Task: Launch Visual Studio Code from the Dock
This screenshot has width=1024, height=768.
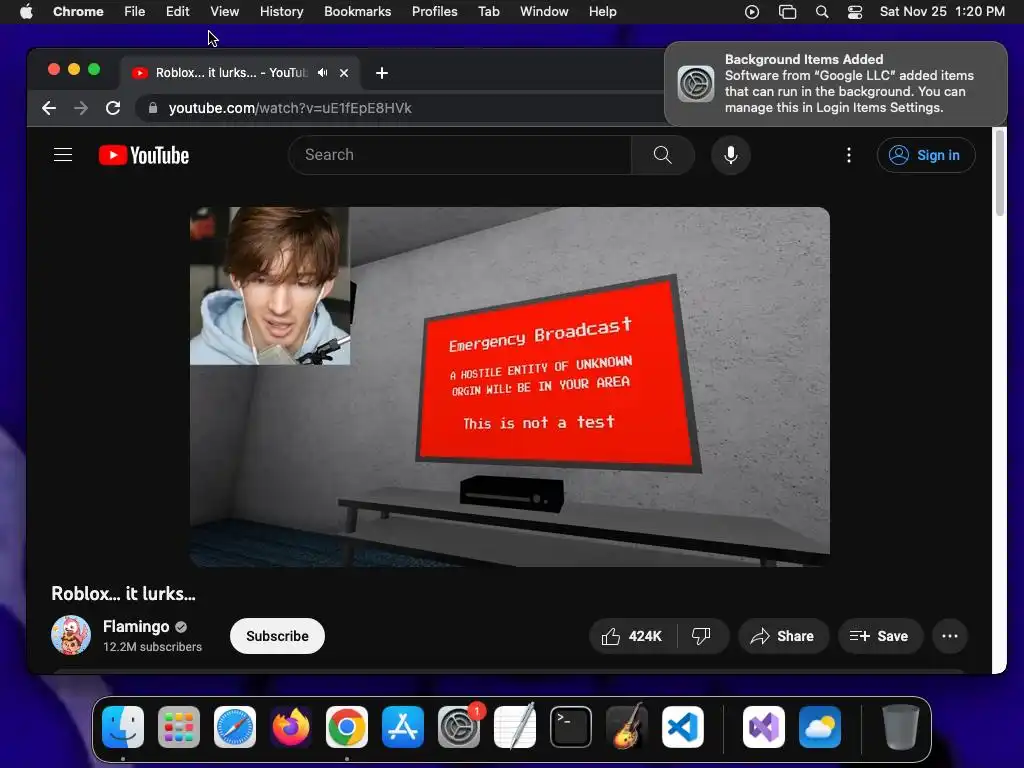Action: point(683,727)
